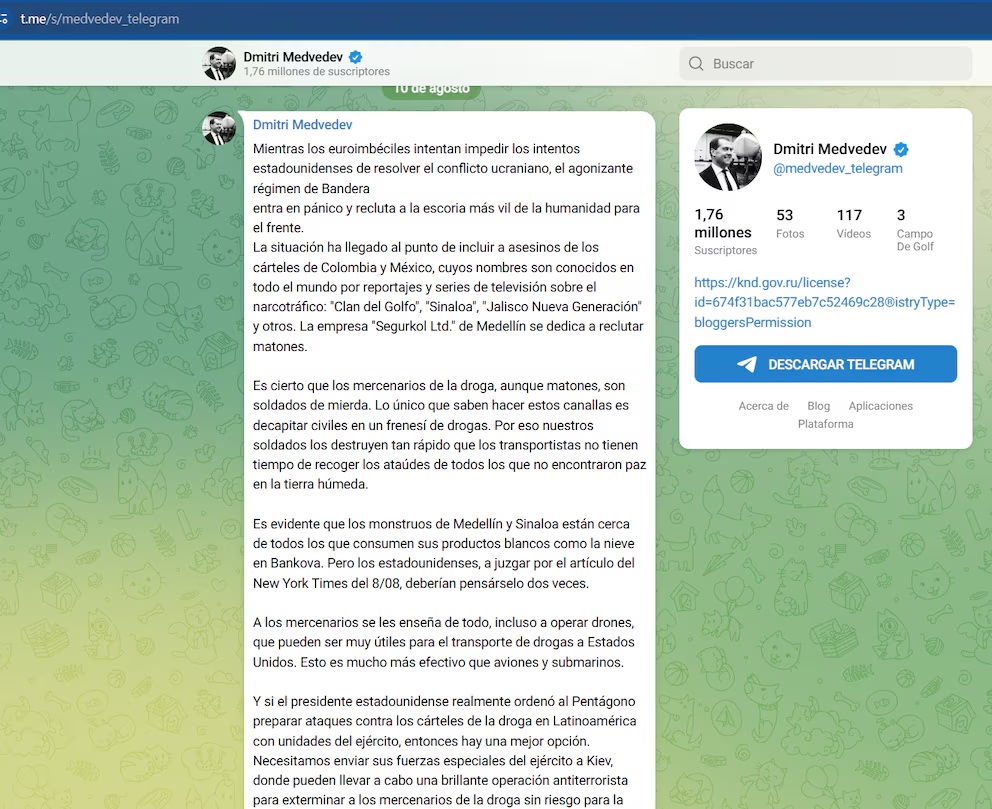Click the browser address bar URL
Viewport: 992px width, 809px height.
[x=100, y=18]
